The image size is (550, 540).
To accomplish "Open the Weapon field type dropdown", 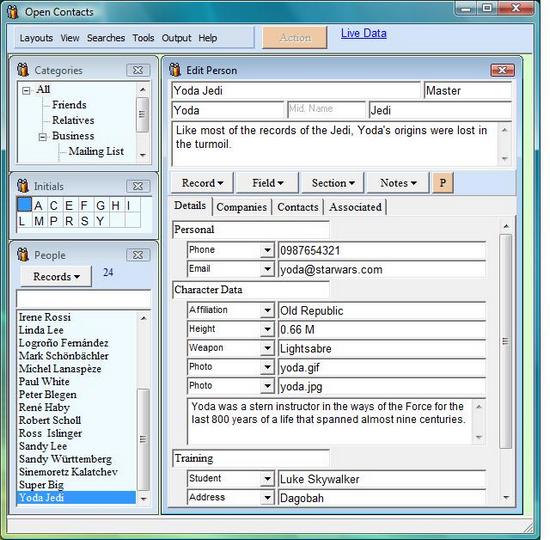I will tap(268, 348).
